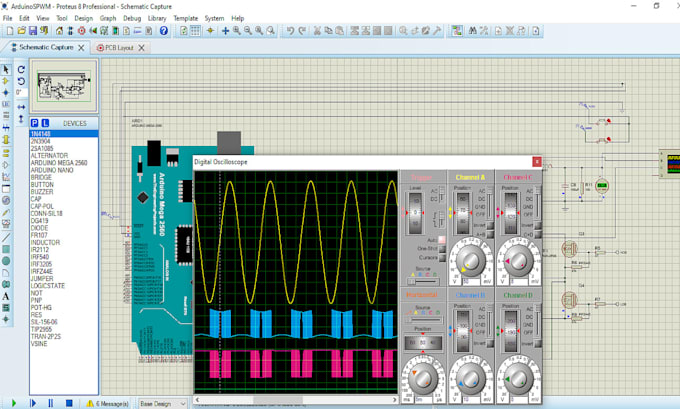Click the 6 Message(s) status entry
Image resolution: width=680 pixels, height=409 pixels.
112,403
